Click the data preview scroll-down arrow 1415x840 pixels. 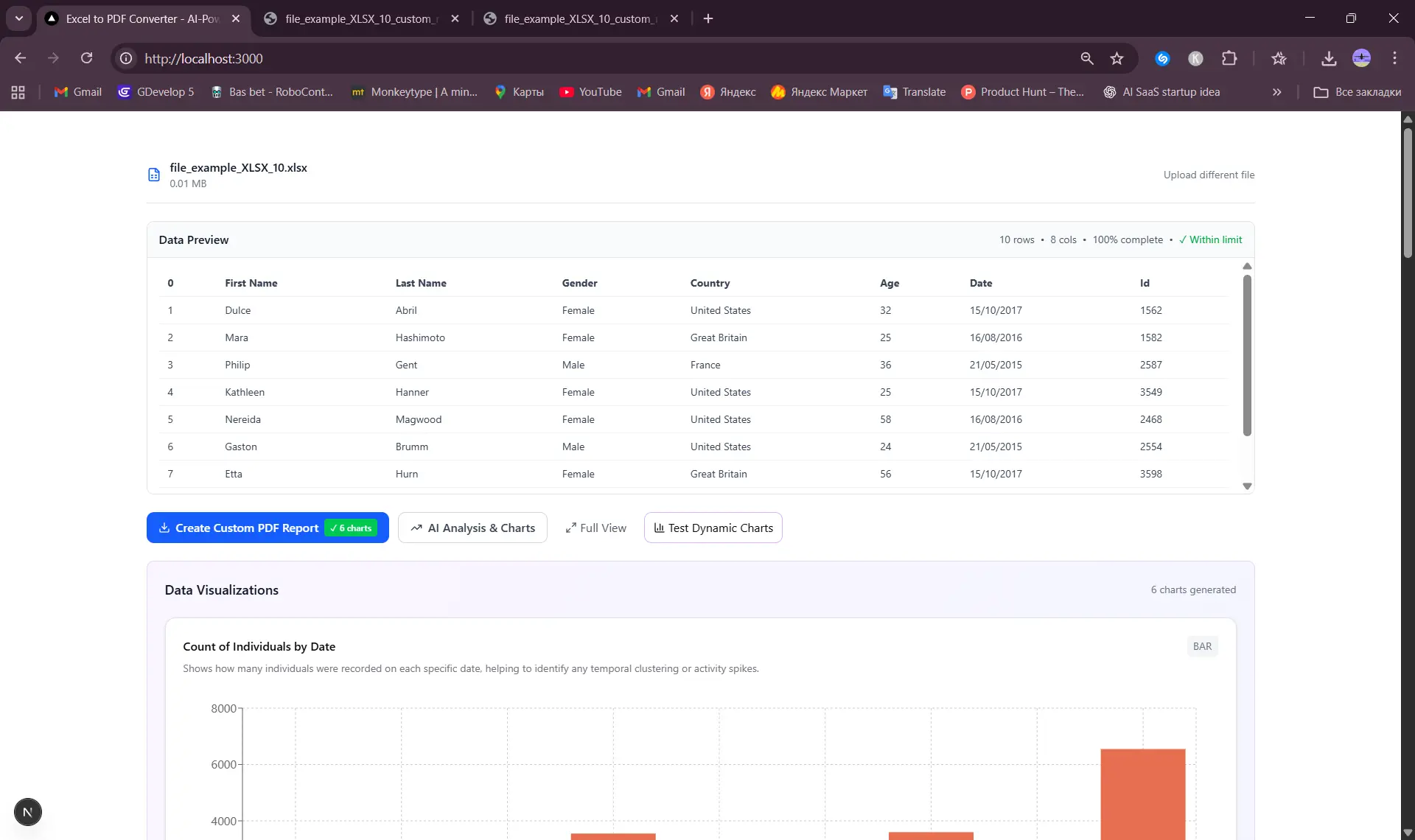tap(1247, 486)
